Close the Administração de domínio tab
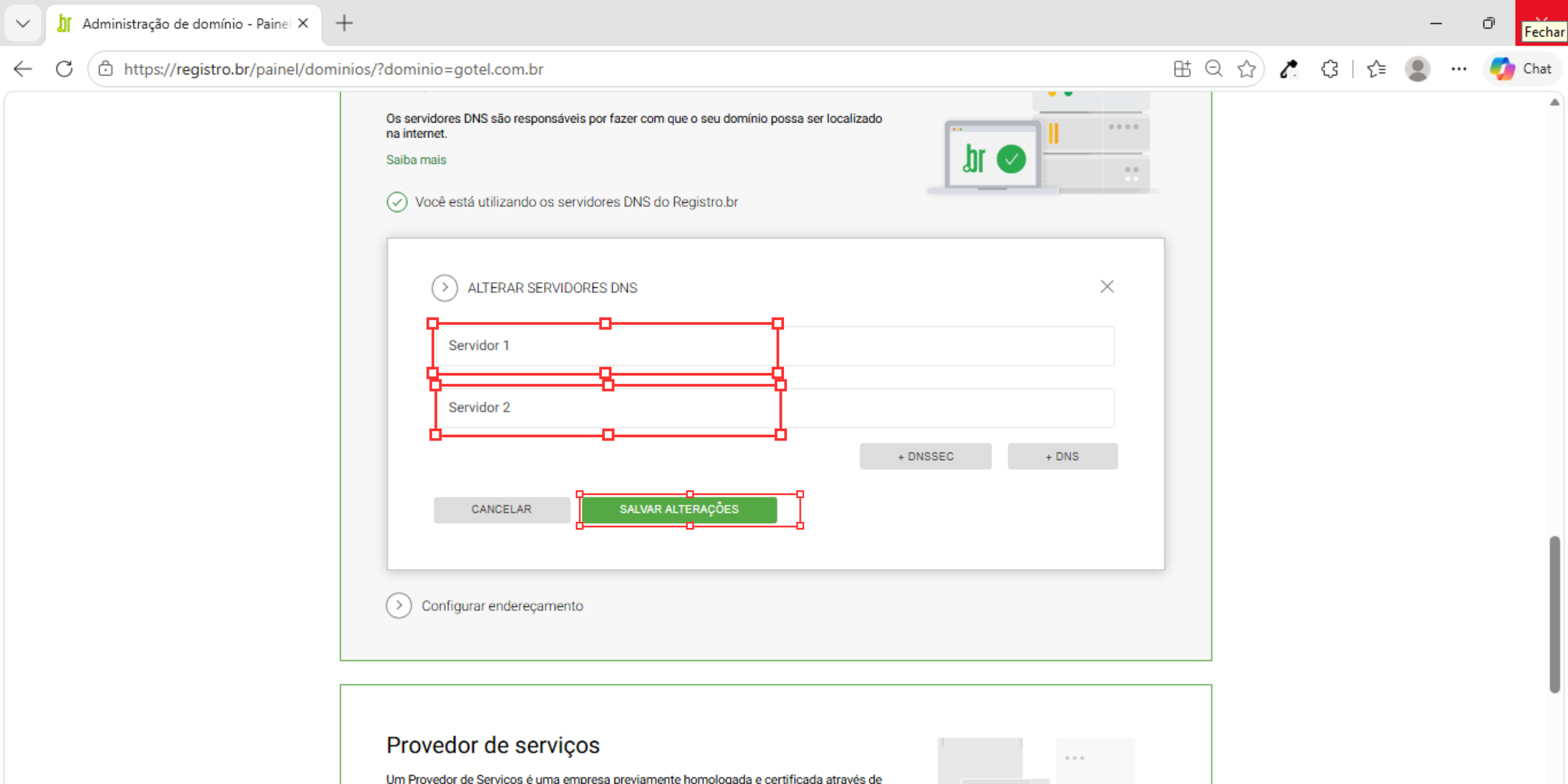Viewport: 1568px width, 784px height. pos(303,24)
